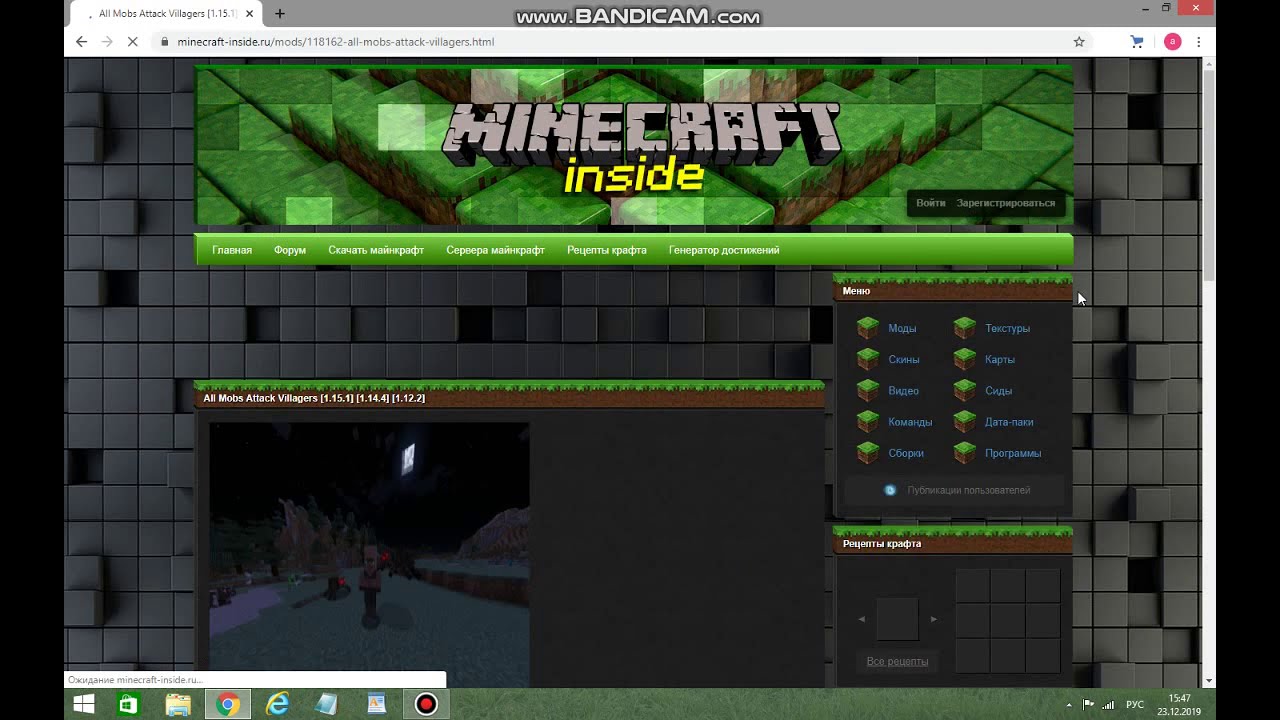Click the Все рецепты link
This screenshot has height=720, width=1280.
coord(897,661)
